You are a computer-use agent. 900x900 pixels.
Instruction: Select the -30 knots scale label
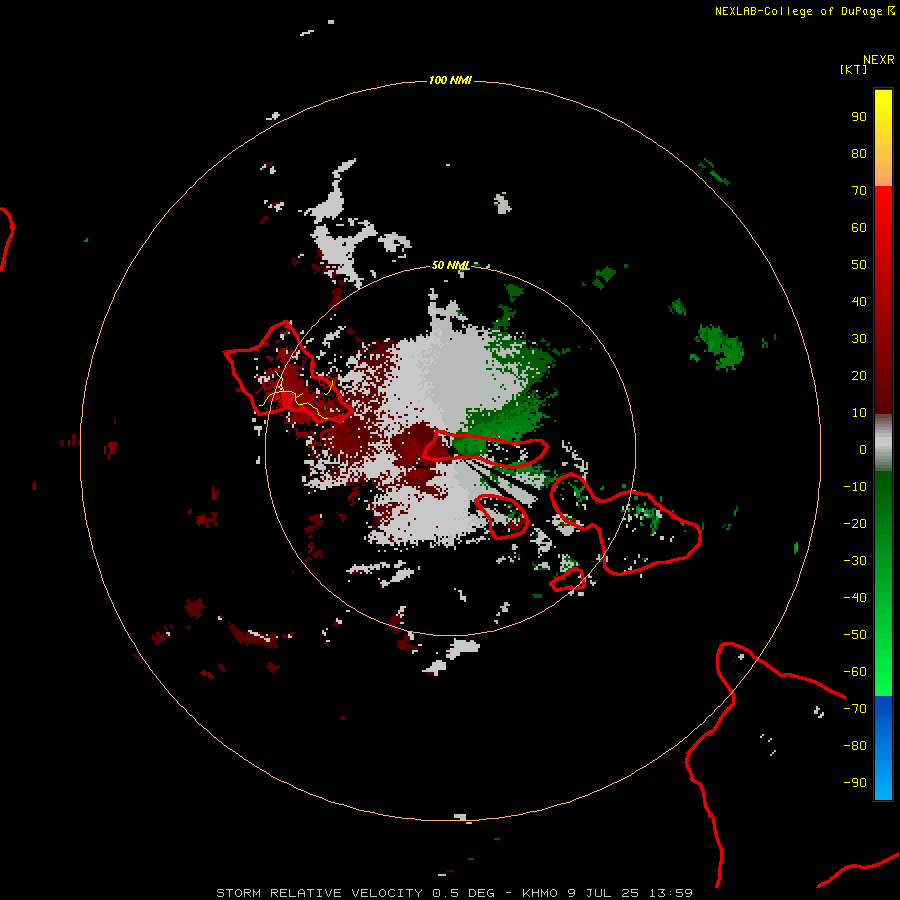point(855,561)
